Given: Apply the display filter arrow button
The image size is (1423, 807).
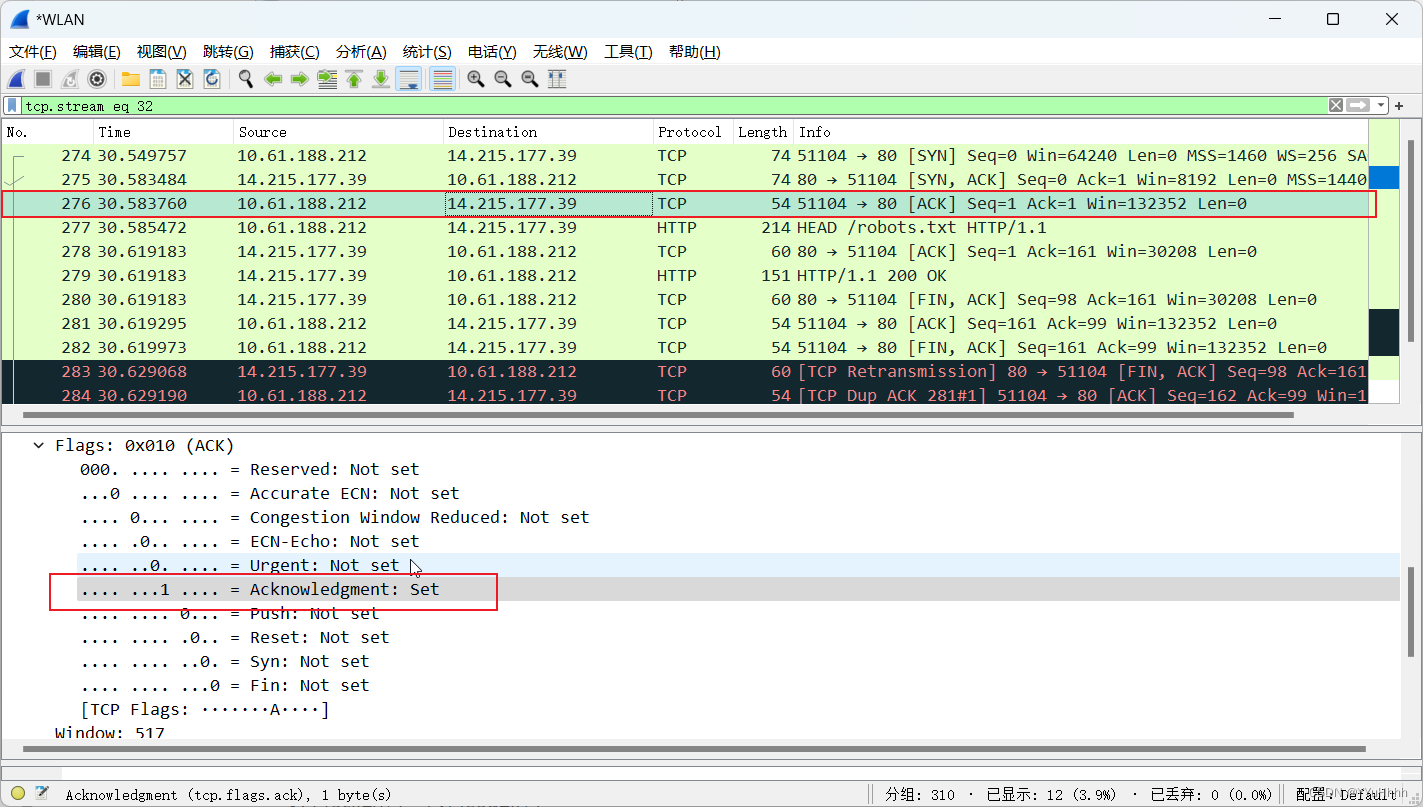Looking at the screenshot, I should click(x=1358, y=105).
